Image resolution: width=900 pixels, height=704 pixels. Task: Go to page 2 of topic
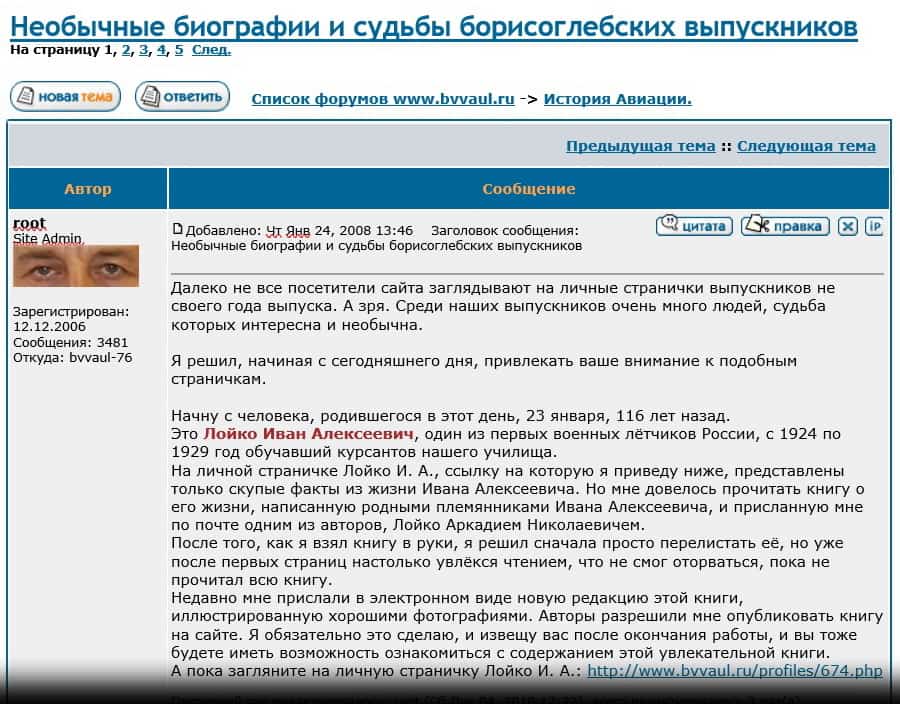126,50
